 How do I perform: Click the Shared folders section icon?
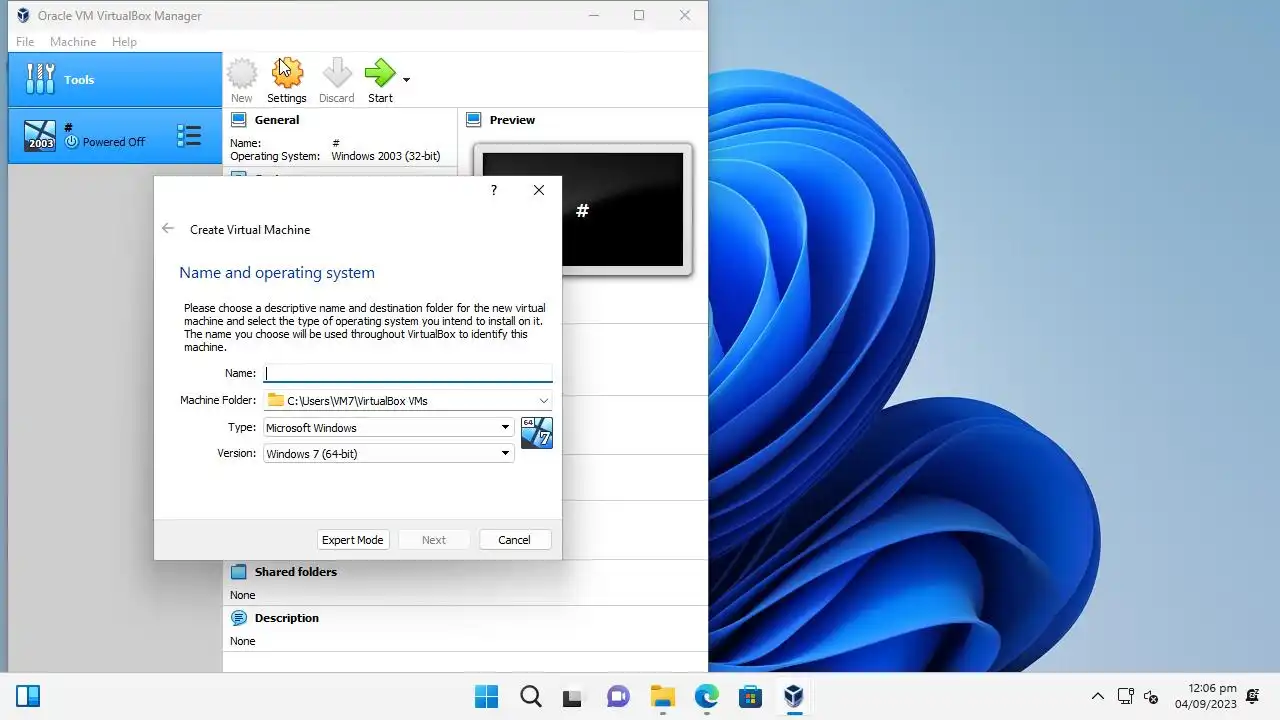click(x=239, y=572)
